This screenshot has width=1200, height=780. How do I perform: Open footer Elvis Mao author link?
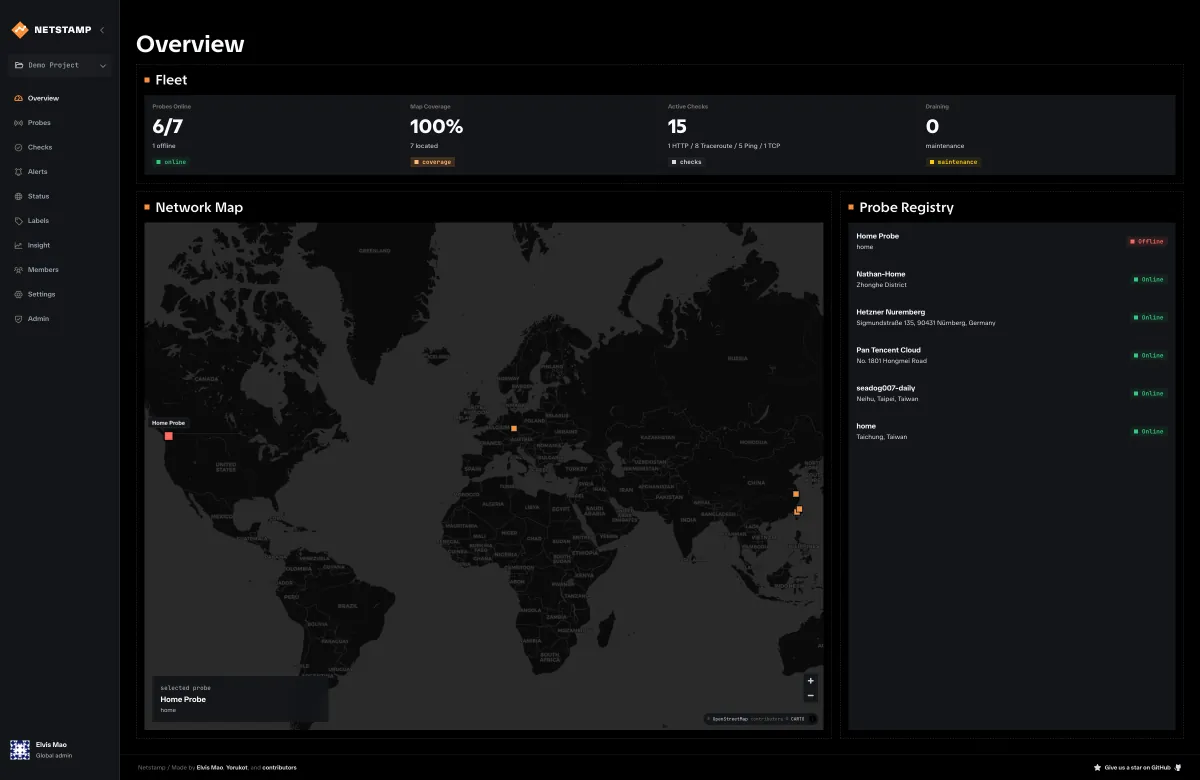tap(210, 768)
